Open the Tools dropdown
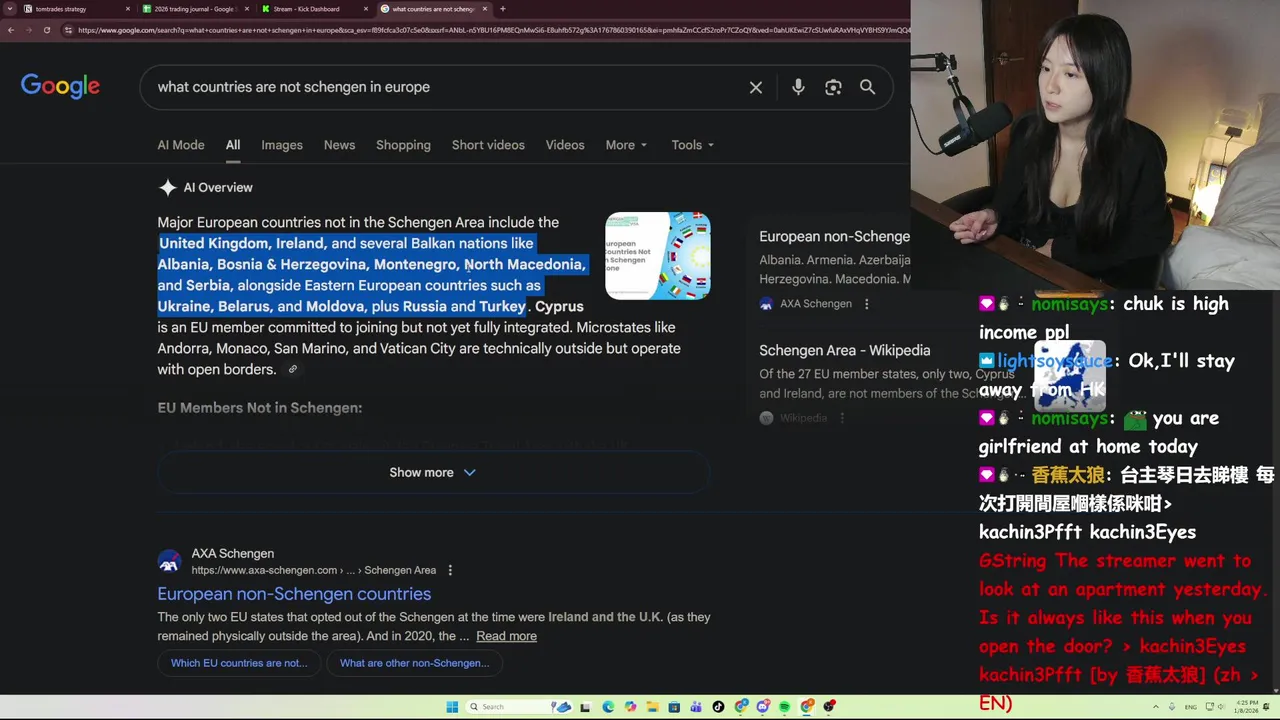Screen dimensions: 1280x720 click(x=692, y=145)
